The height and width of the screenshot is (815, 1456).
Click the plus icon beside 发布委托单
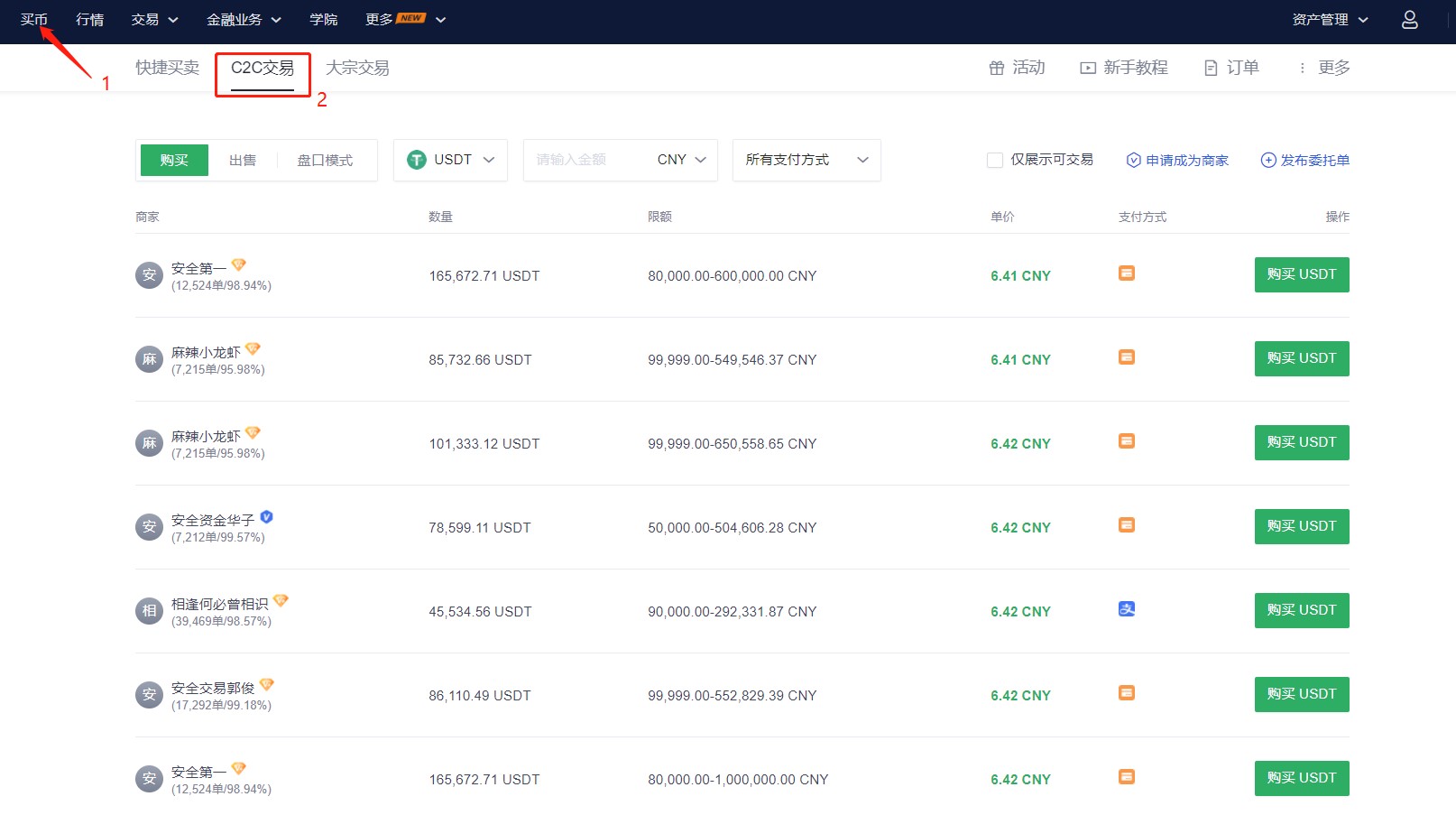[1268, 160]
